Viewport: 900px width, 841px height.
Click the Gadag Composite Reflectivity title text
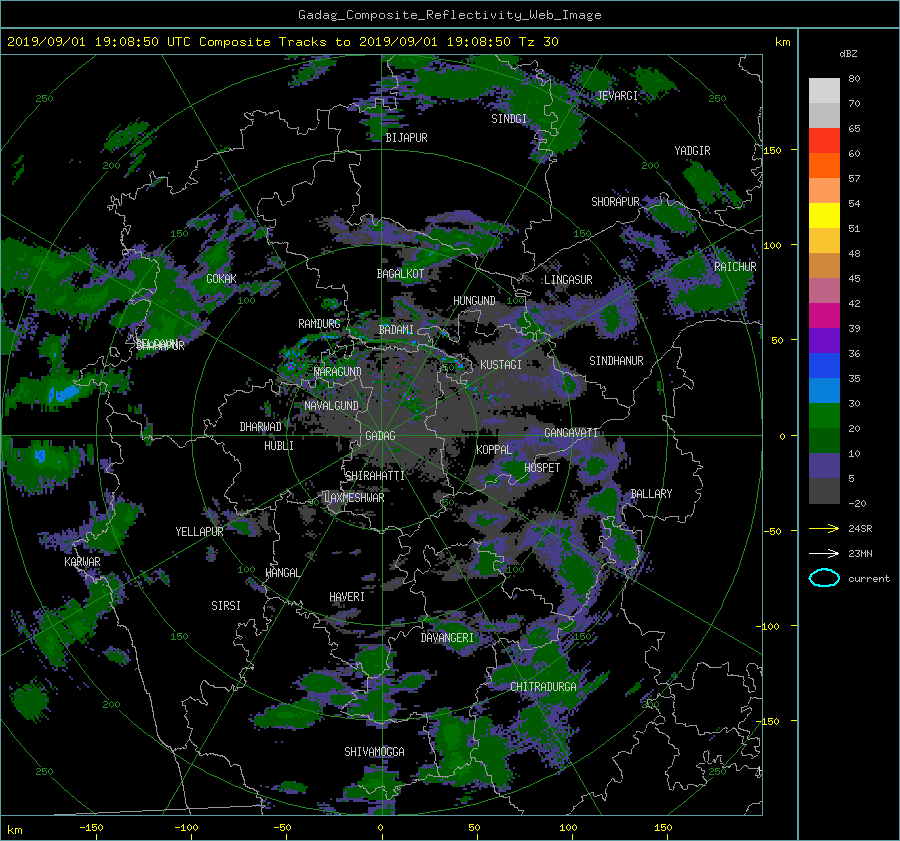pyautogui.click(x=449, y=15)
